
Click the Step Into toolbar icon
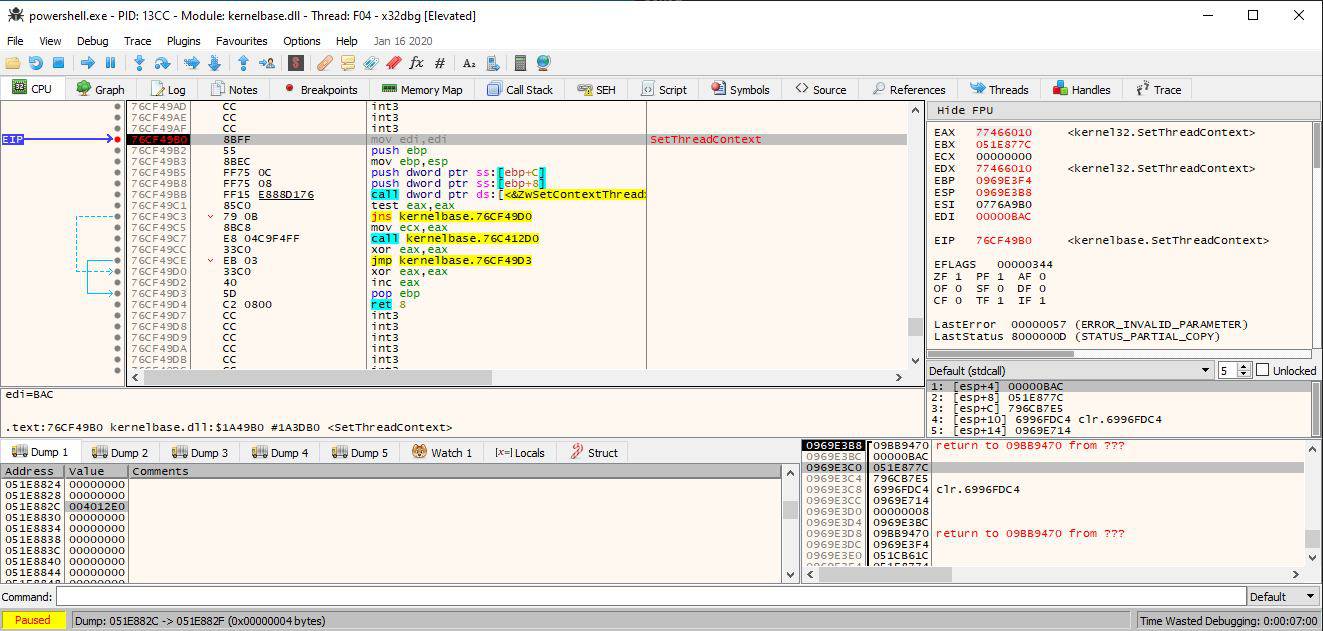(x=139, y=63)
